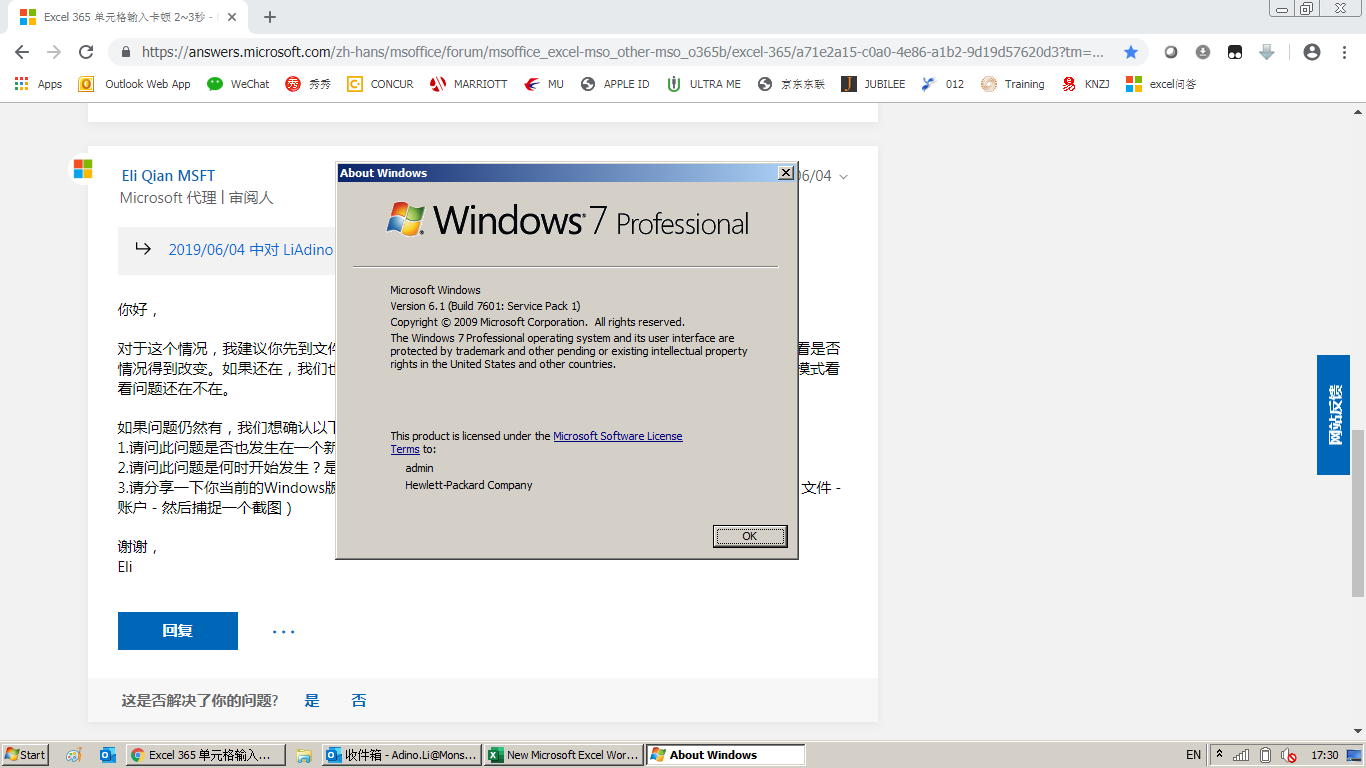This screenshot has width=1366, height=768.
Task: Open the Outlook Web App bookmark
Action: coord(134,84)
